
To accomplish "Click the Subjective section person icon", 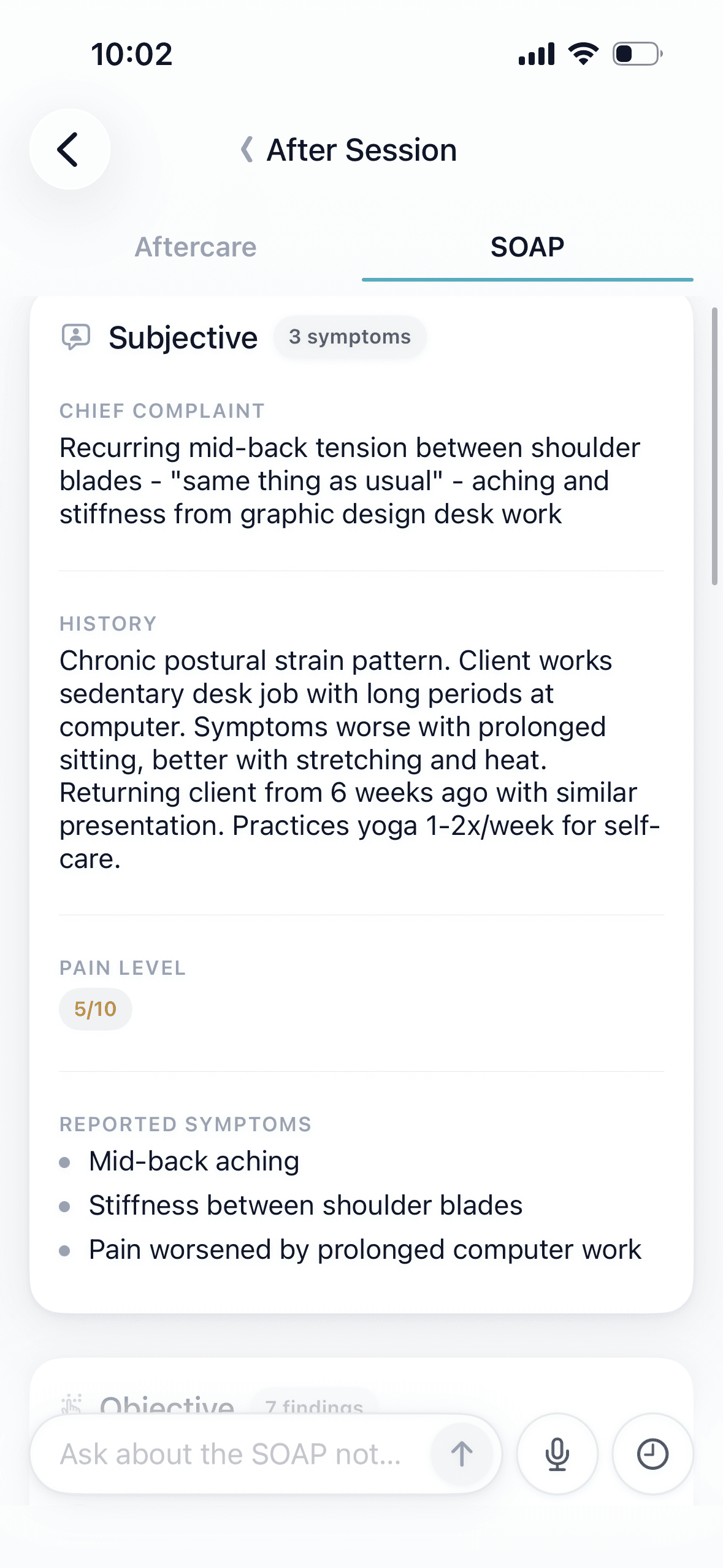I will click(76, 337).
